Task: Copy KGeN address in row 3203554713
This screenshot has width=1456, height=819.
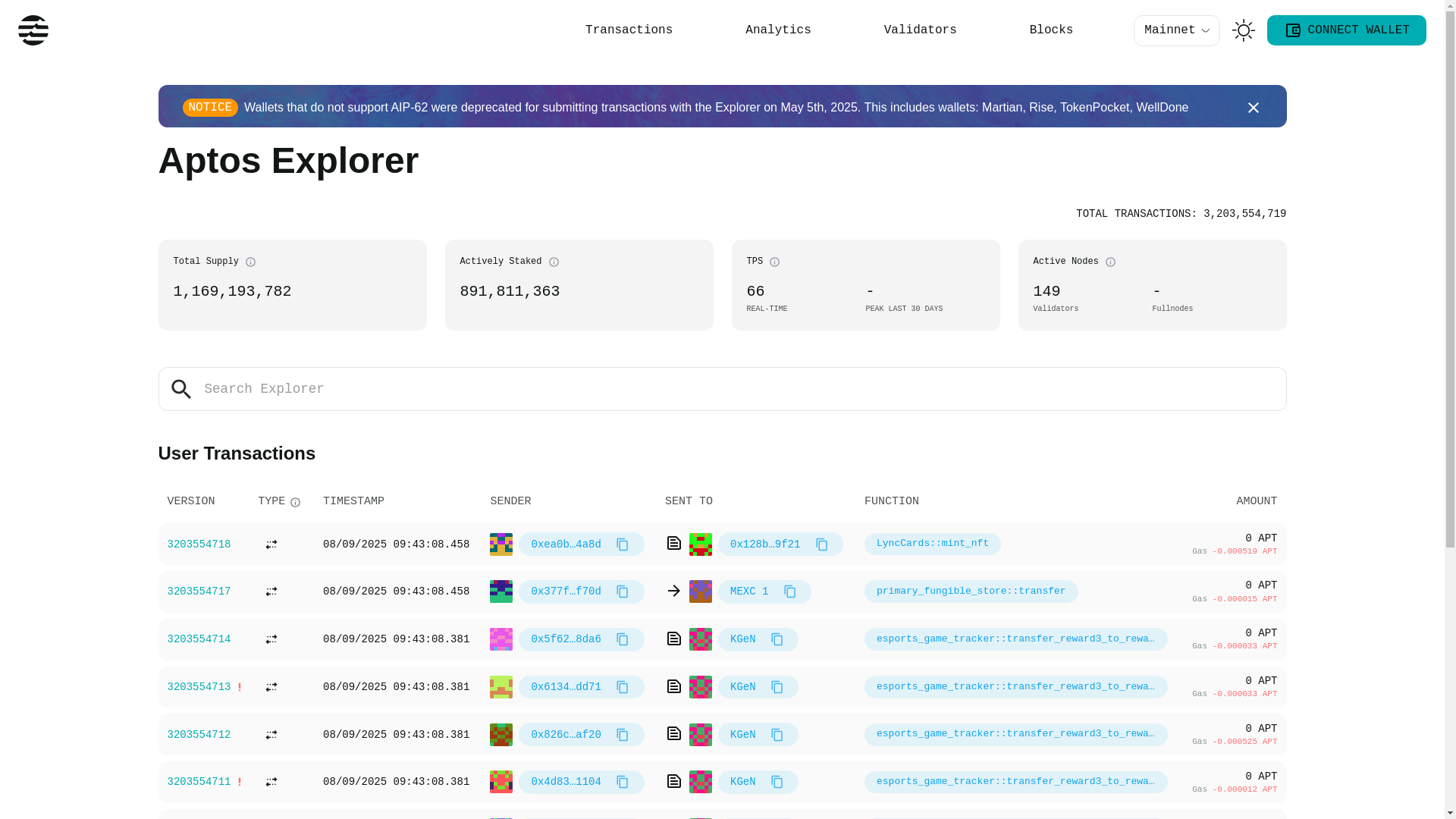Action: 777,687
